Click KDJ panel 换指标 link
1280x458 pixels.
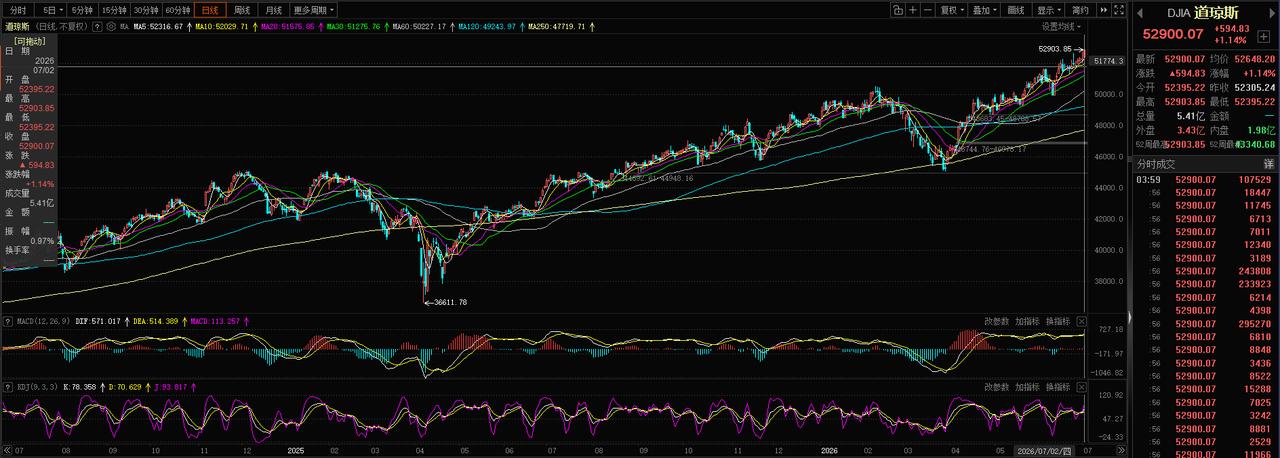[x=1058, y=387]
